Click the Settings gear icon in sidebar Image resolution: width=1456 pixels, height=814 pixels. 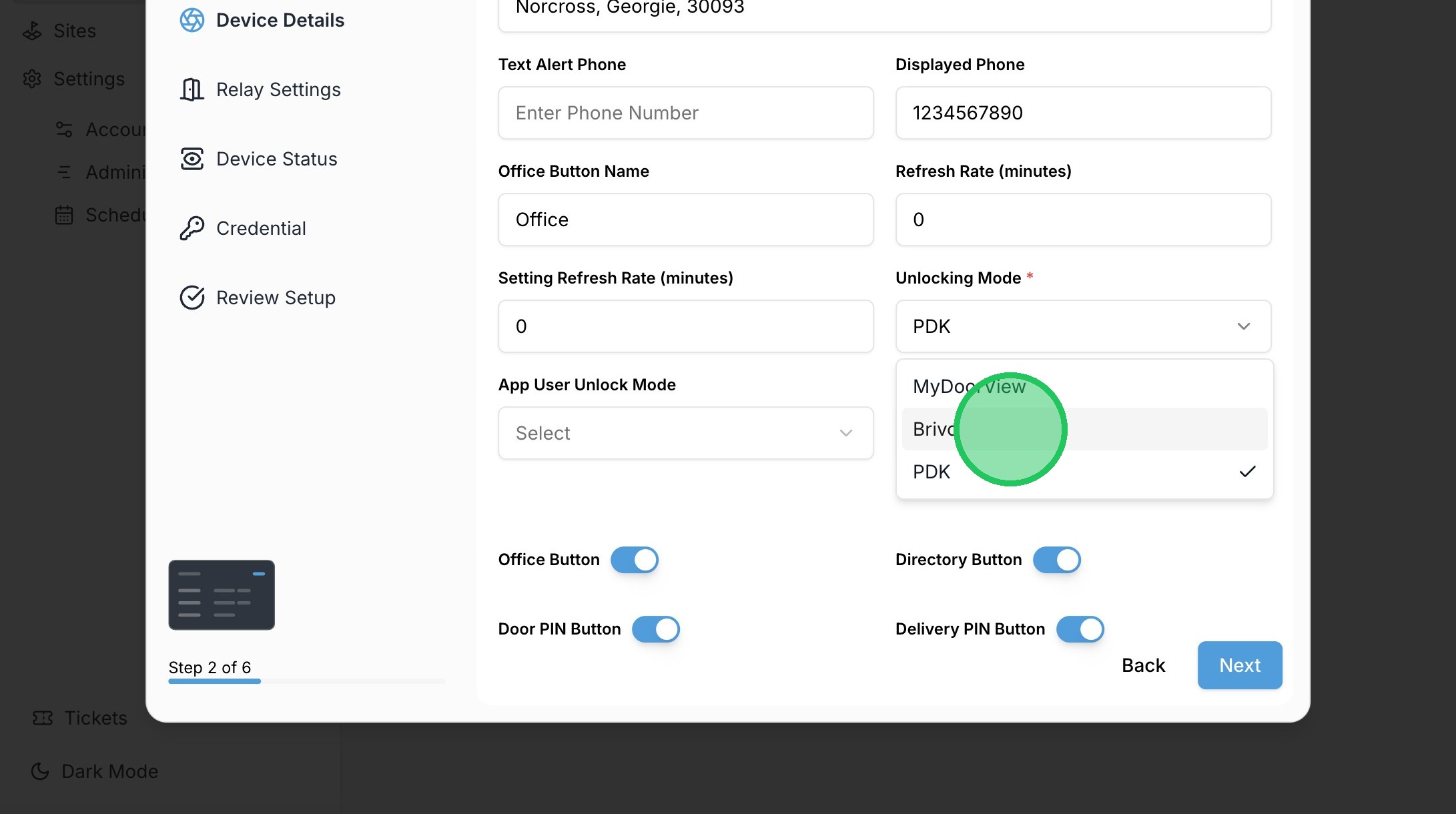(32, 79)
